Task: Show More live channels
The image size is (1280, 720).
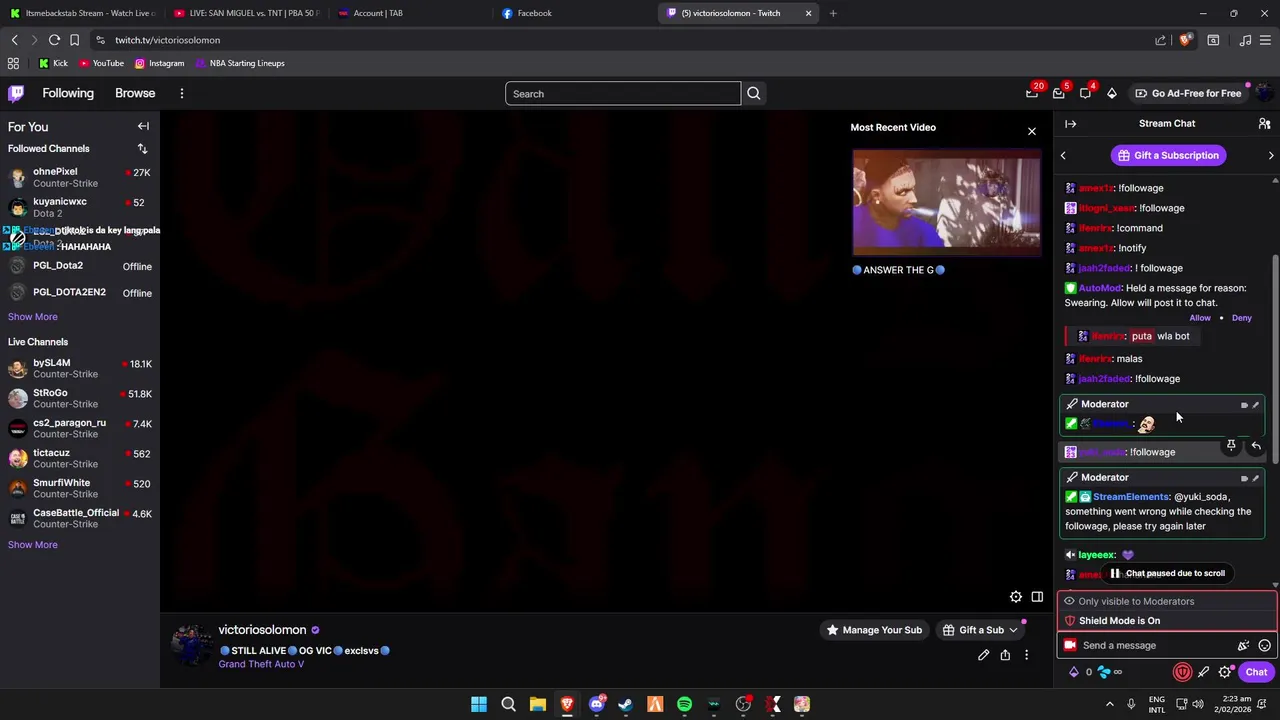Action: coord(33,545)
